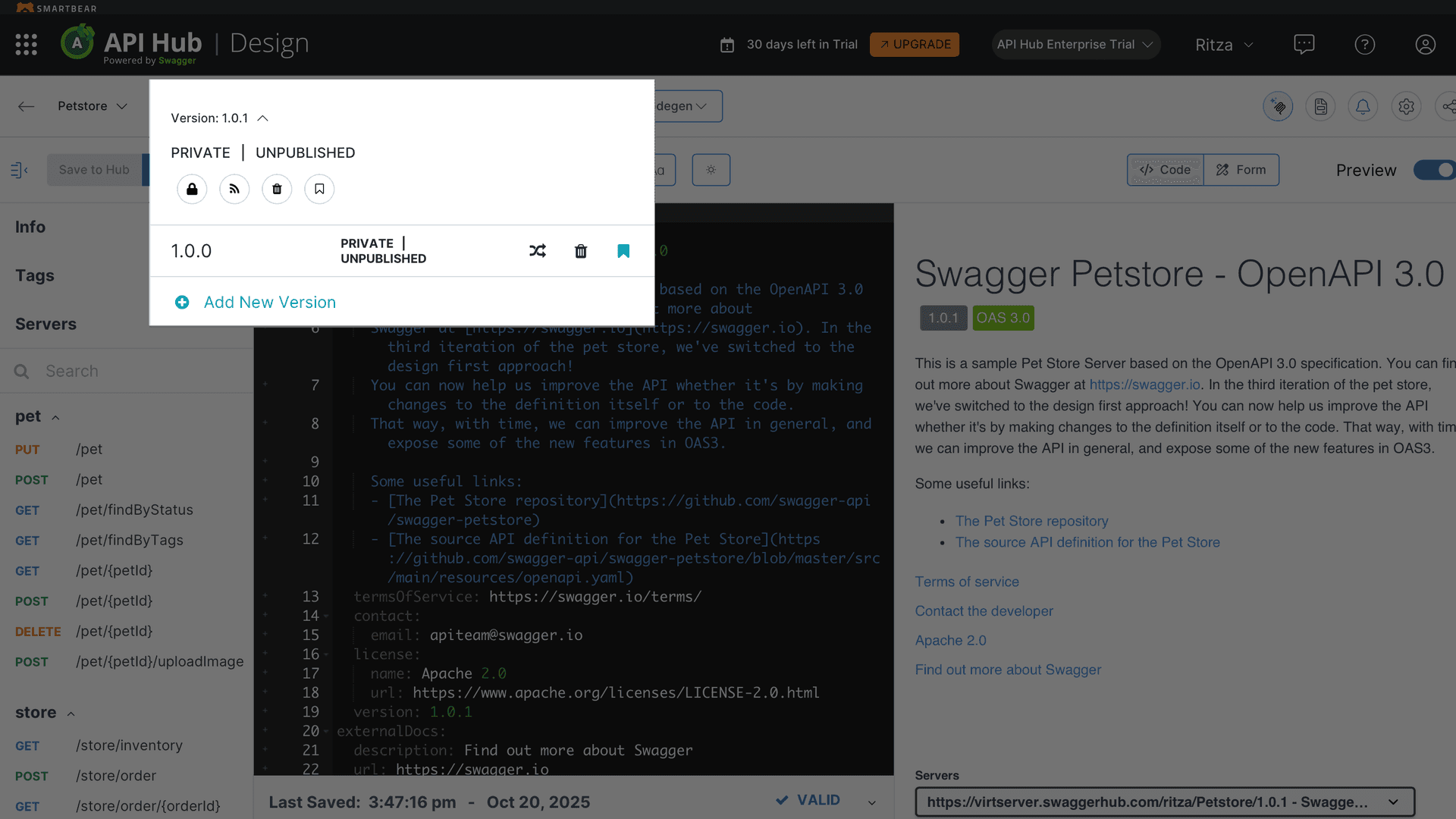Collapse the Version 1.0.1 dropdown
Image resolution: width=1456 pixels, height=819 pixels.
pyautogui.click(x=262, y=118)
